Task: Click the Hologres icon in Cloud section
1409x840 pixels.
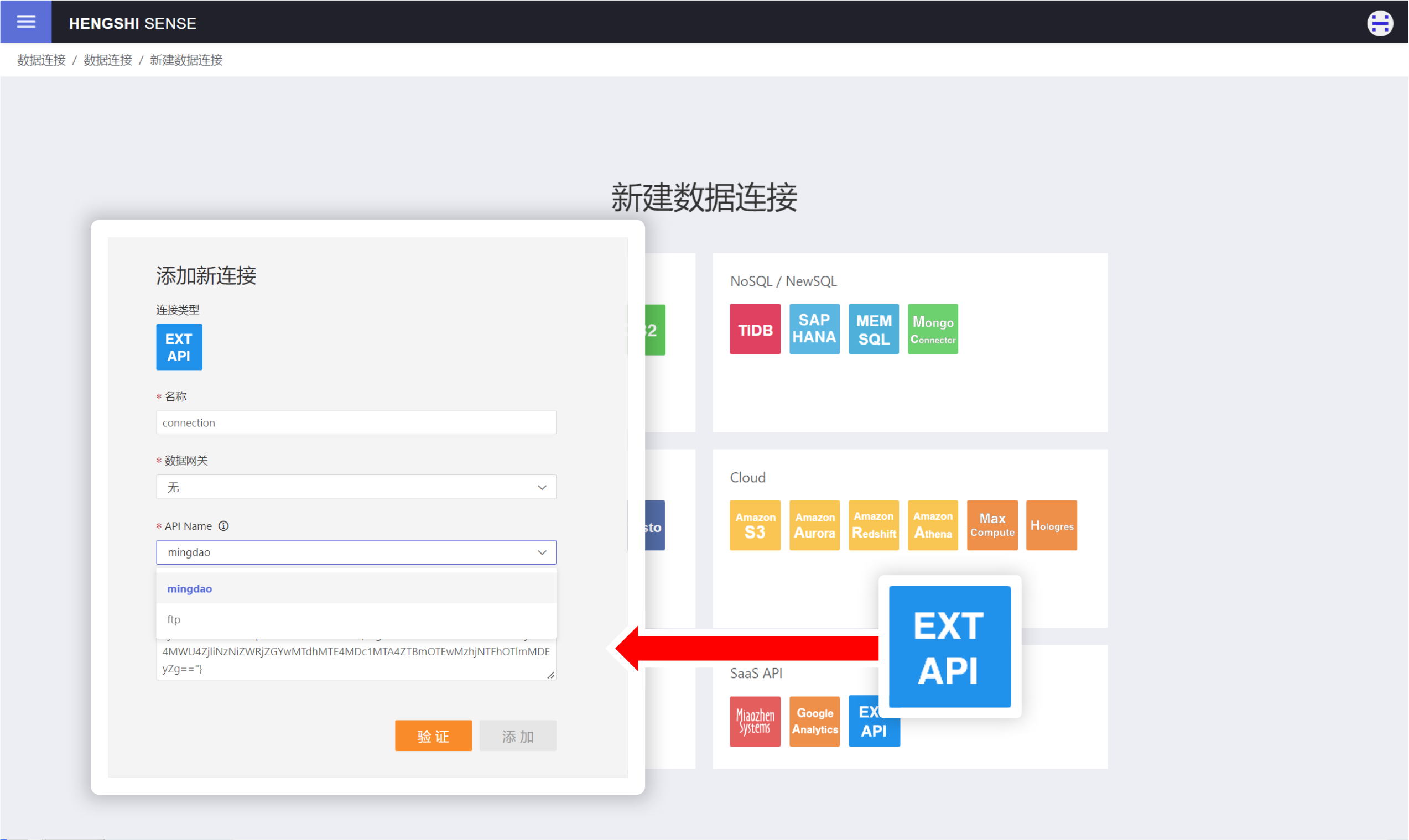Action: click(x=1050, y=525)
